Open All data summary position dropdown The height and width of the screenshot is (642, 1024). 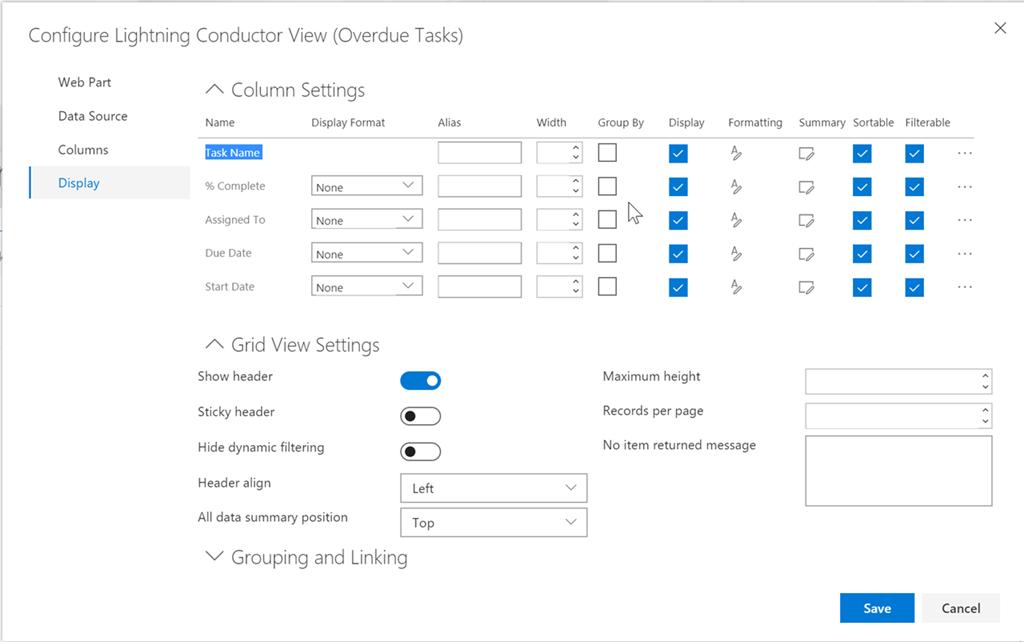(x=494, y=522)
